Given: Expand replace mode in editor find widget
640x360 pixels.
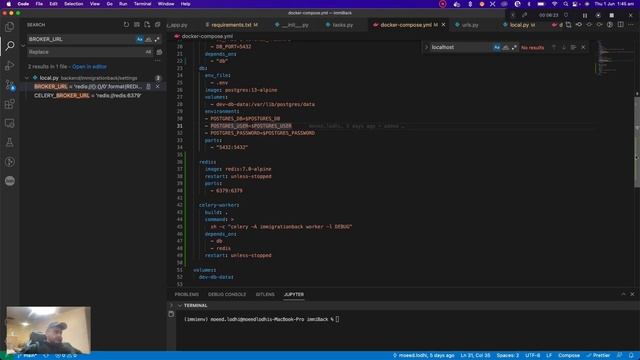Looking at the screenshot, I should (426, 47).
